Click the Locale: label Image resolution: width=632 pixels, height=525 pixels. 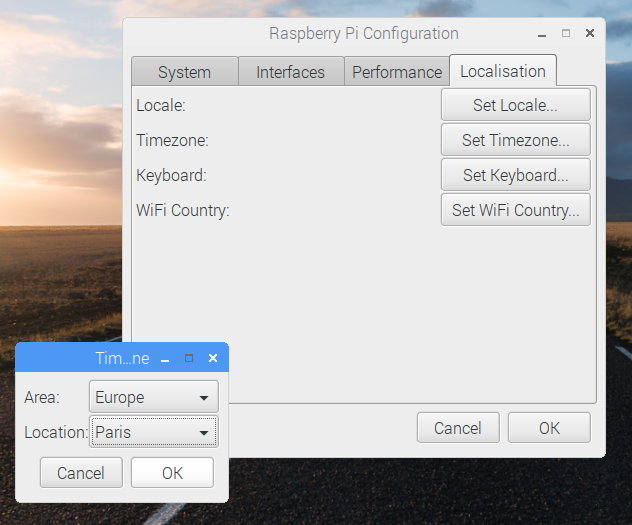(161, 106)
